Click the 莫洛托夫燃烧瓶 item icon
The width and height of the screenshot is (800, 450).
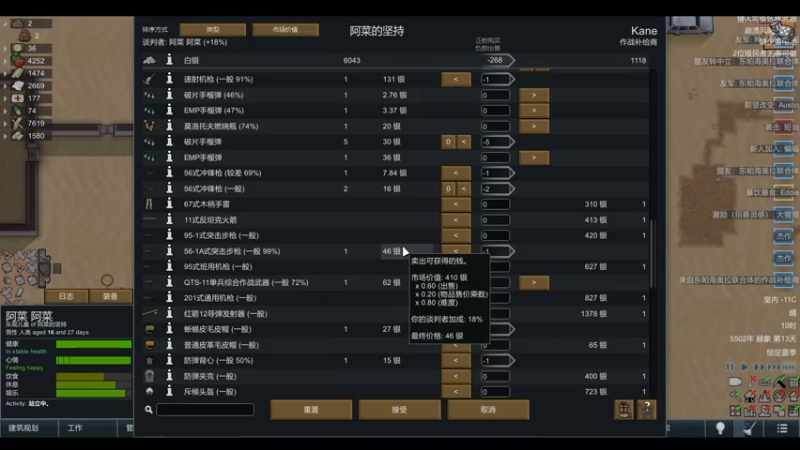149,126
